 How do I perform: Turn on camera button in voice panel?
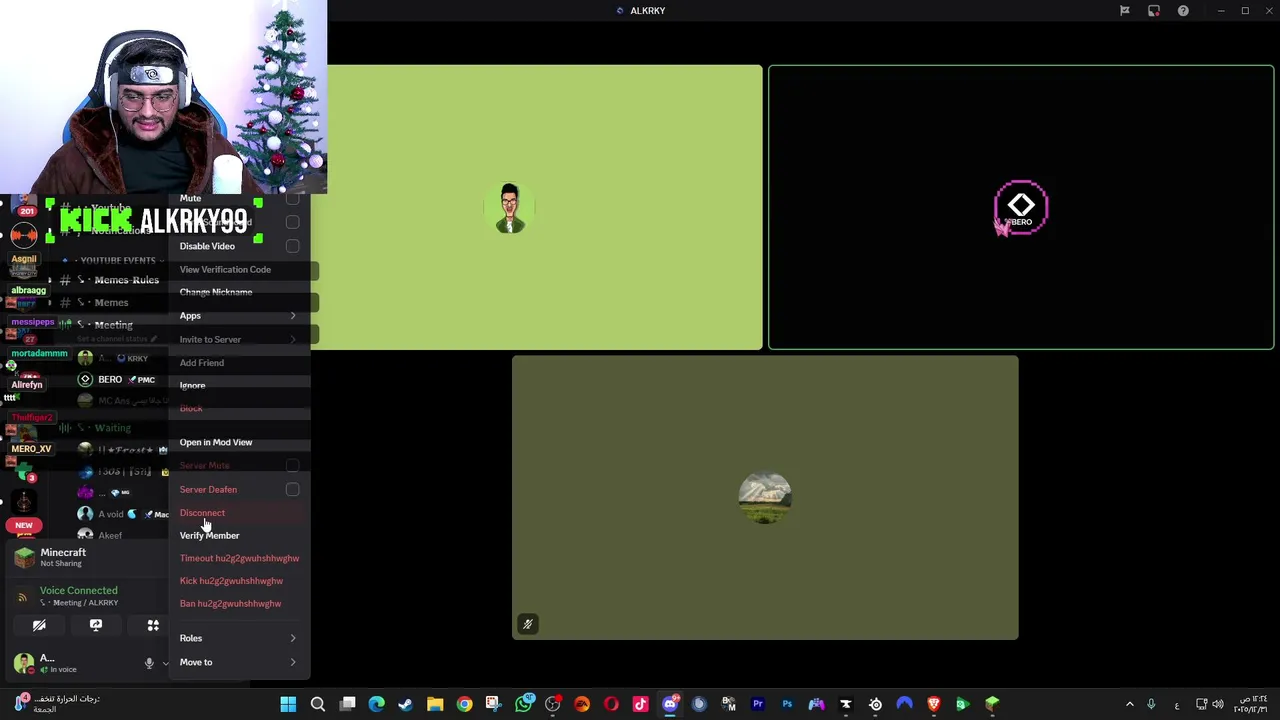pyautogui.click(x=39, y=625)
